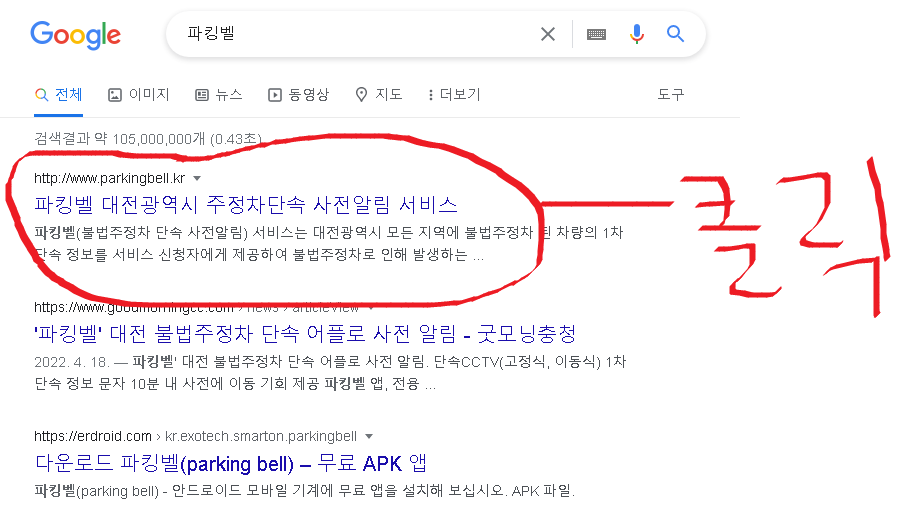The width and height of the screenshot is (924, 532).
Task: Select the 전체 tab
Action: pos(58,94)
